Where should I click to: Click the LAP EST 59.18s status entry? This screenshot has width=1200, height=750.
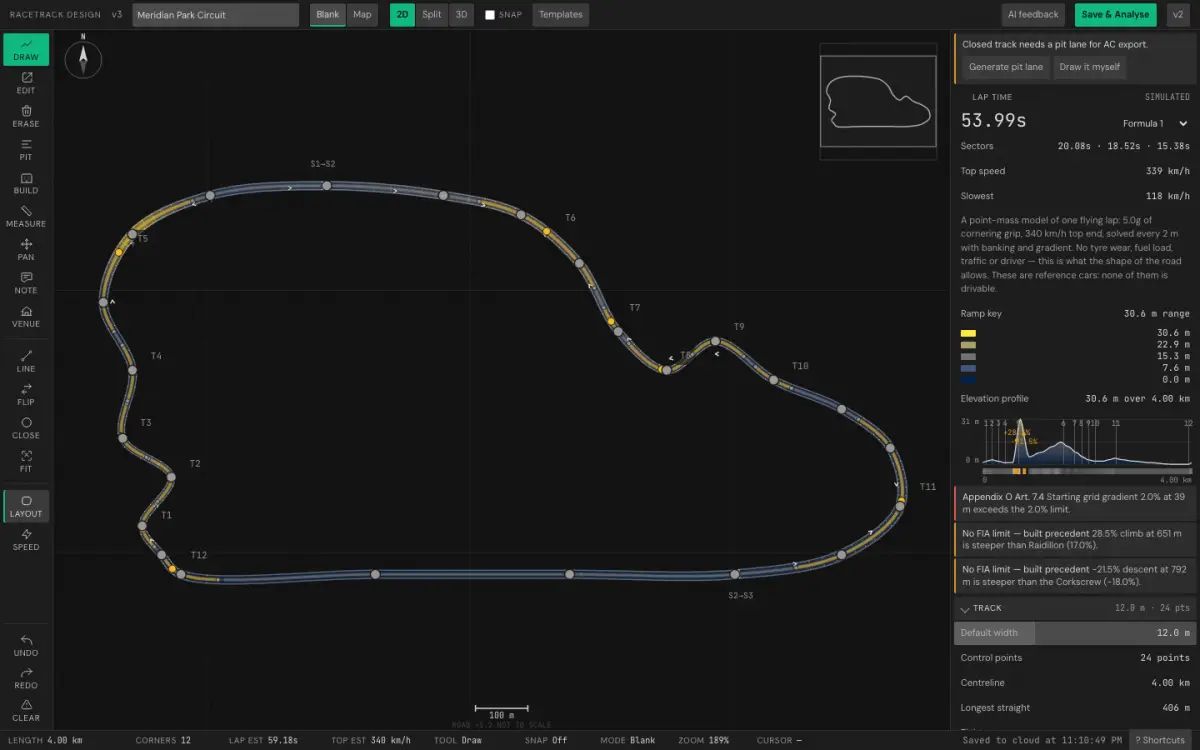(x=264, y=741)
